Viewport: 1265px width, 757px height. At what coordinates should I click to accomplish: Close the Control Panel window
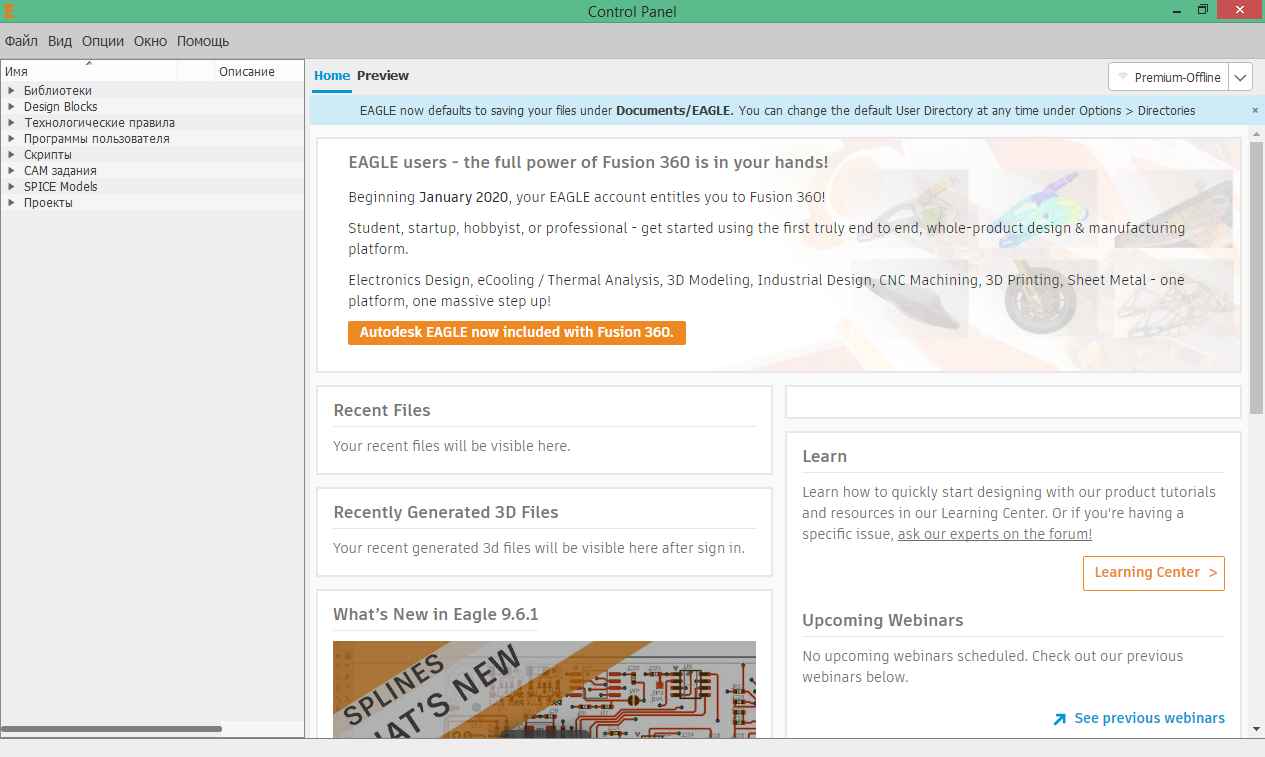pyautogui.click(x=1240, y=9)
